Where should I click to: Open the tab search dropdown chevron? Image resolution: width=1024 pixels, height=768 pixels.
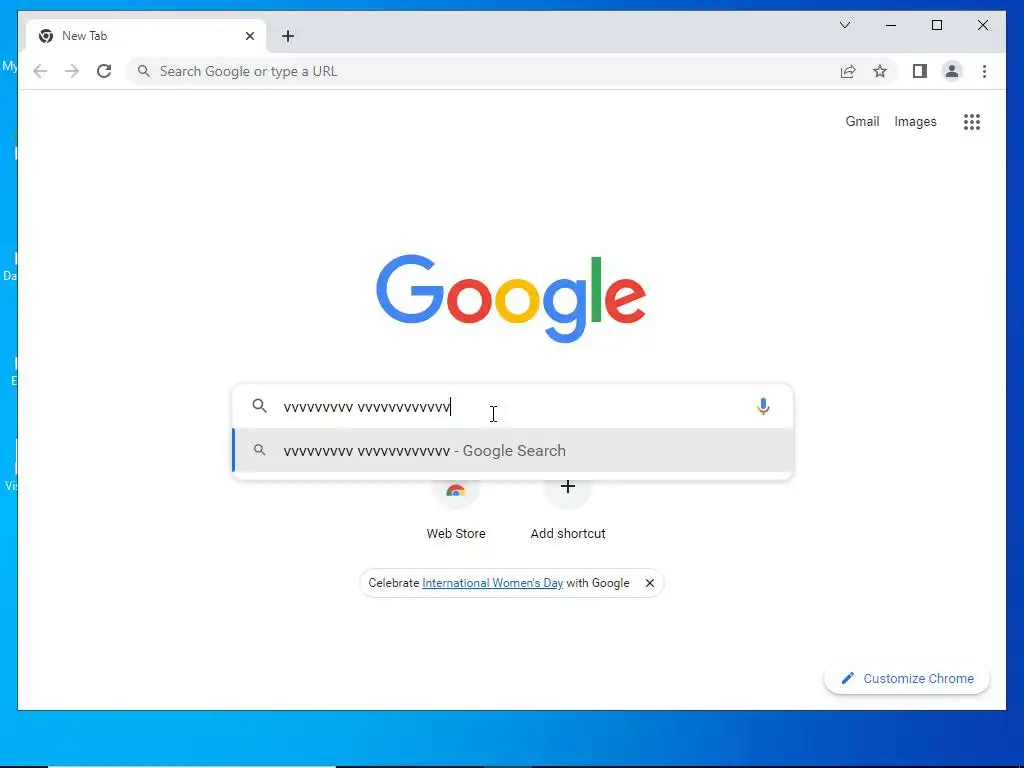pos(845,25)
